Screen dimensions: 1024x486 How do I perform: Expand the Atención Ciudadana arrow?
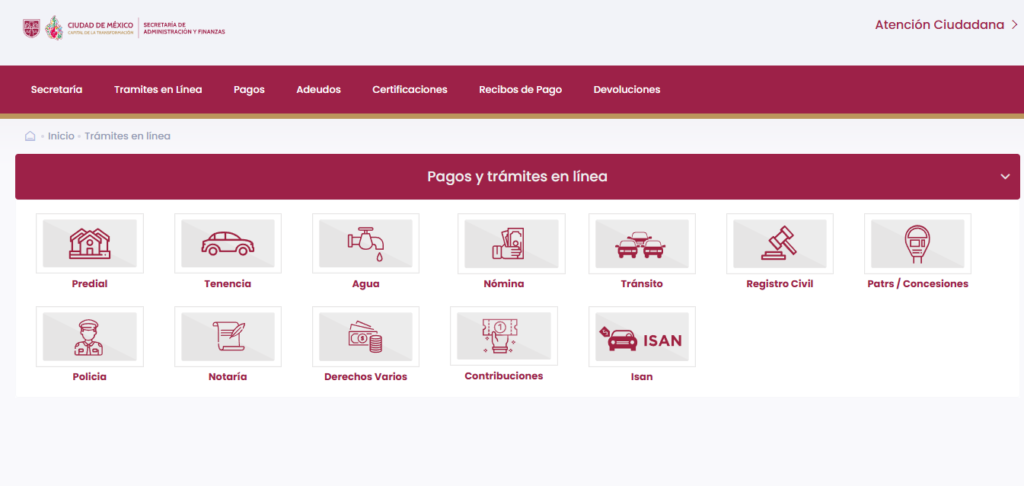coord(1014,25)
